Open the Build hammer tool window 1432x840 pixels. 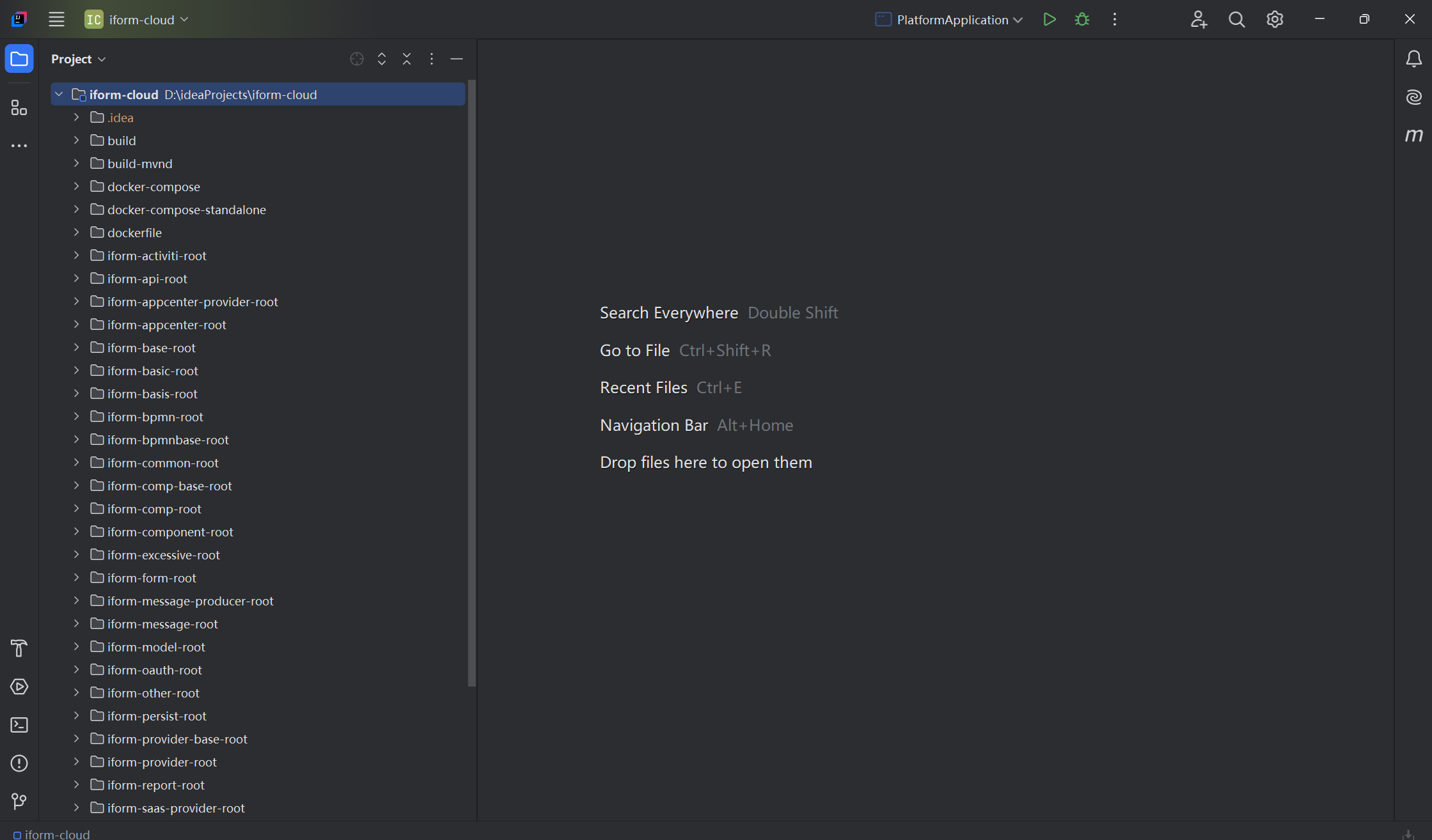coord(19,648)
